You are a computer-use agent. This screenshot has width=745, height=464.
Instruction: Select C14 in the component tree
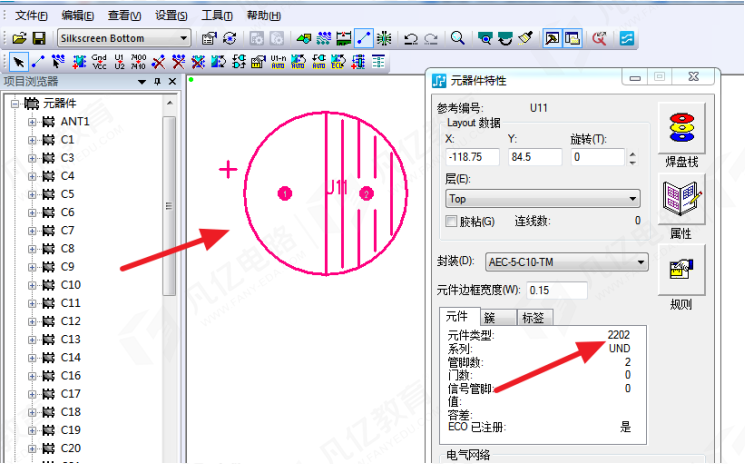70,358
